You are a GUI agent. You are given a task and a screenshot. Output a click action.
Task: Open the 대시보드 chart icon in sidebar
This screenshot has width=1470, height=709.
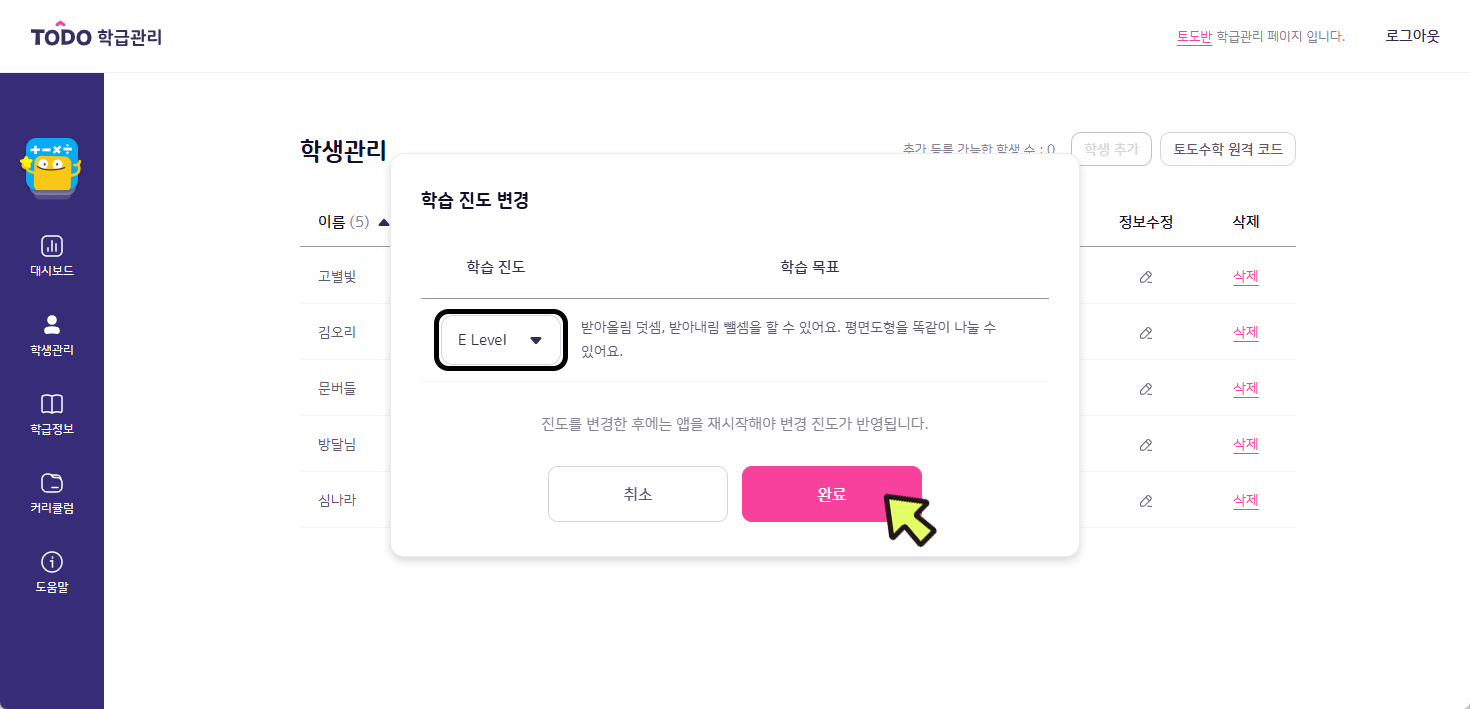click(52, 246)
